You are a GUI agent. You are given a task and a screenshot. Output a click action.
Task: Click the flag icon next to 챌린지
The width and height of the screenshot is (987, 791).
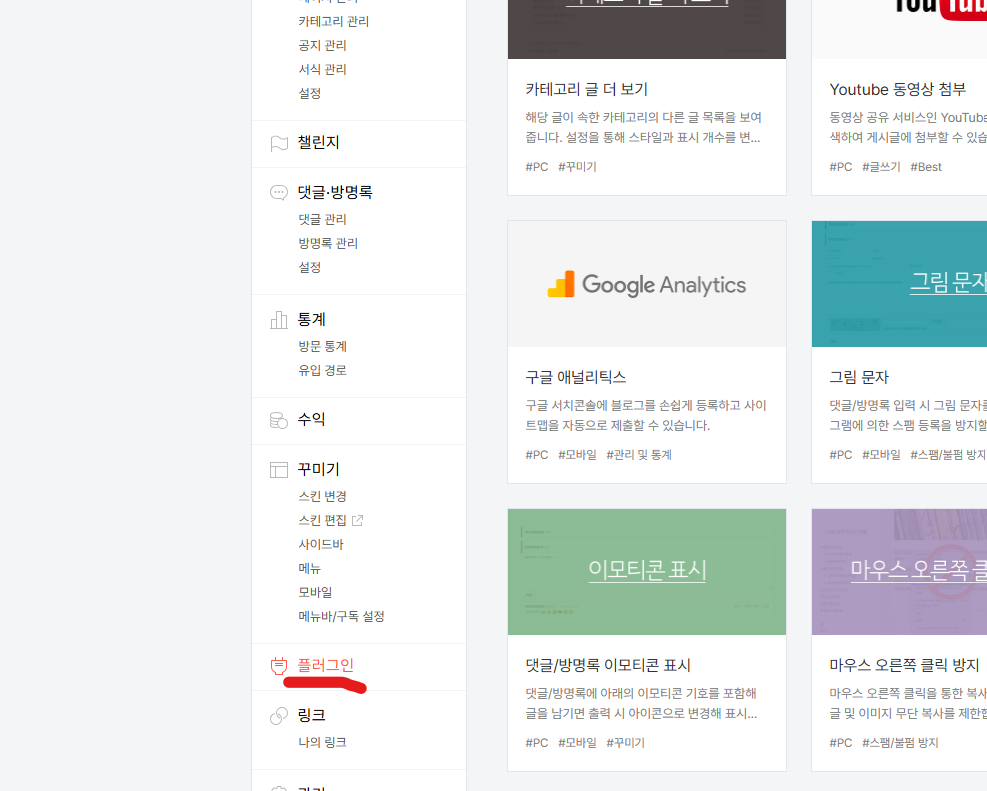pos(279,143)
